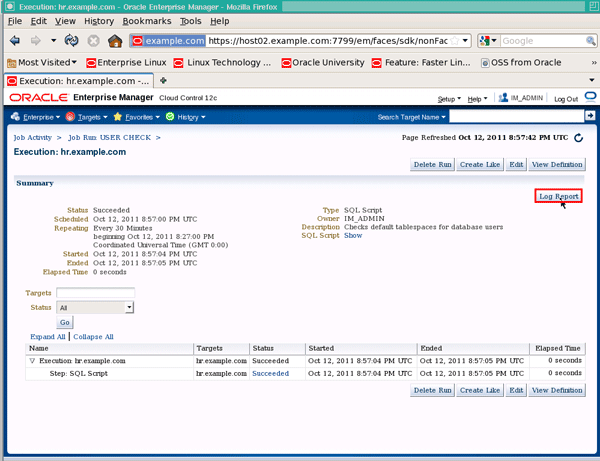Go to the browser Home icon

115,41
